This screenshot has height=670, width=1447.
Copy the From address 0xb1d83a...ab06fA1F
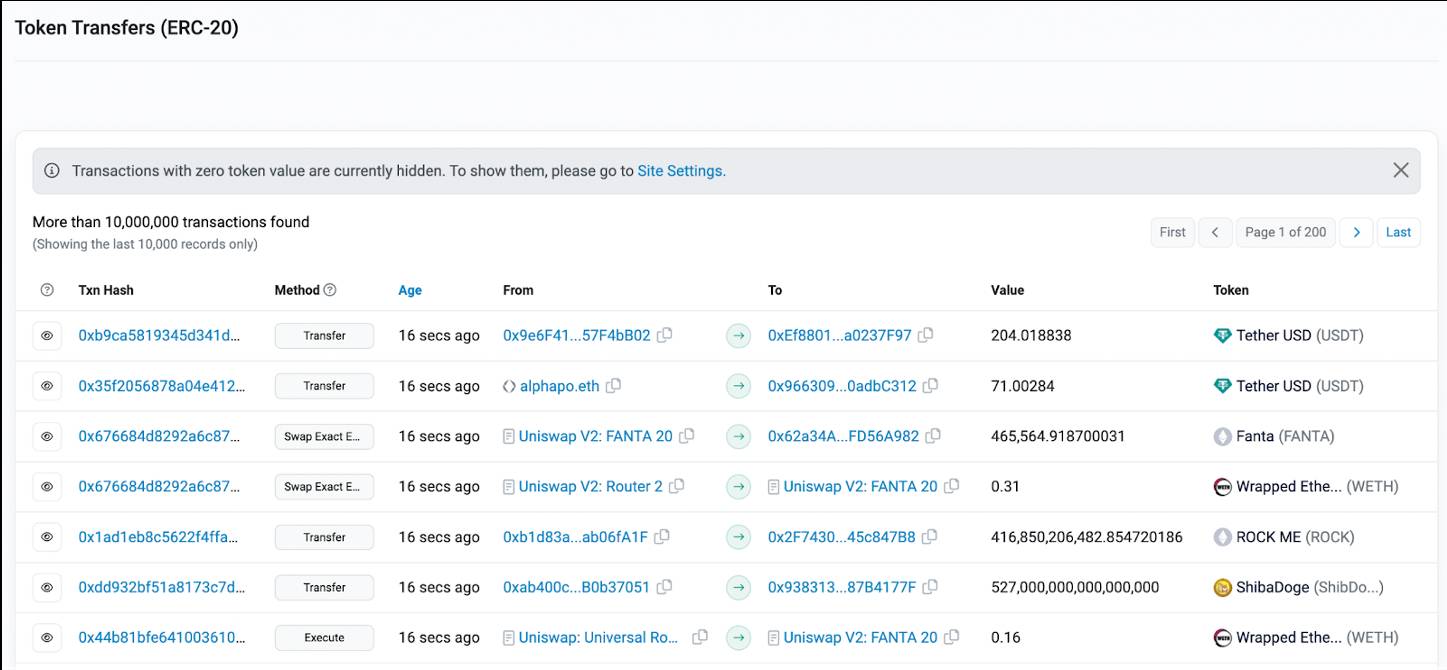point(663,537)
